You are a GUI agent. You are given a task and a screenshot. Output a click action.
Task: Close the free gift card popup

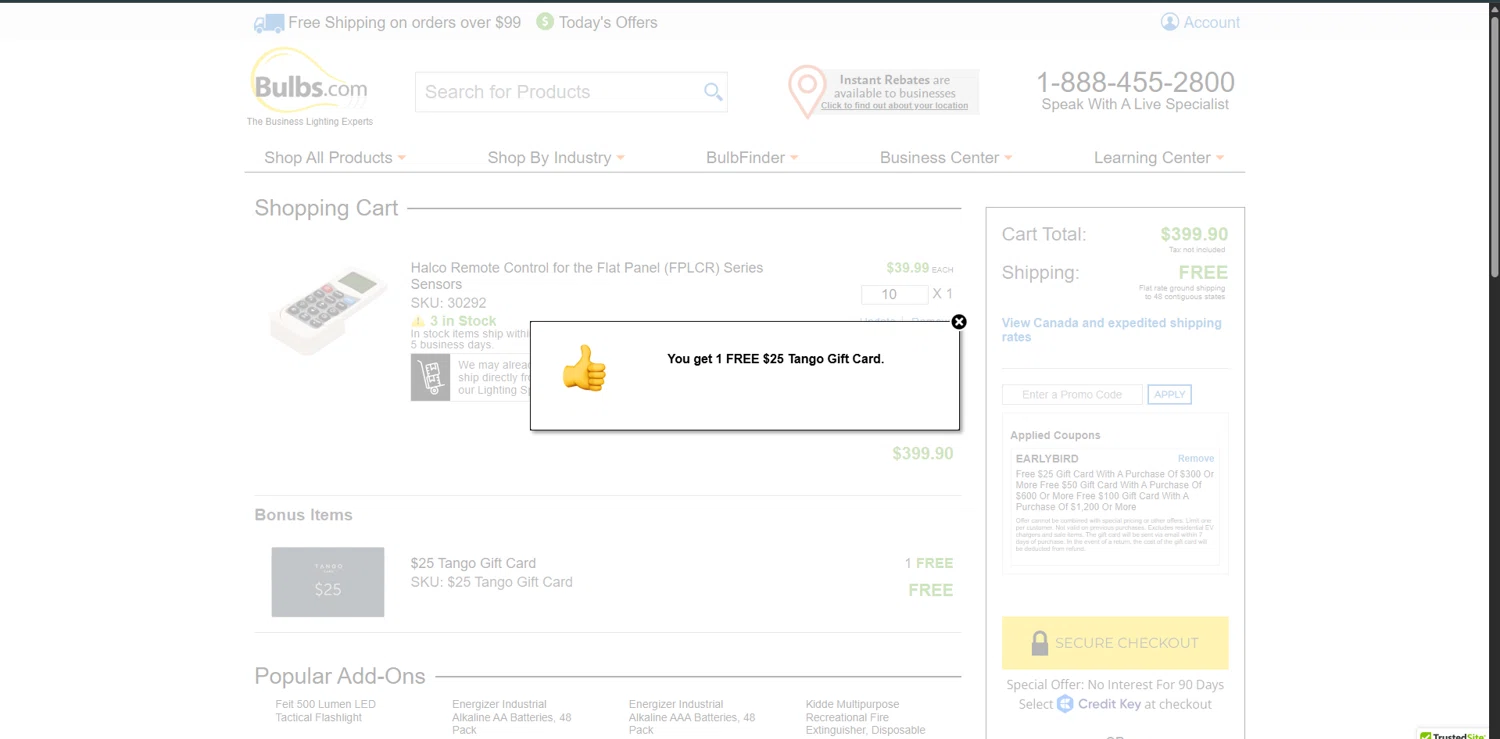click(959, 322)
